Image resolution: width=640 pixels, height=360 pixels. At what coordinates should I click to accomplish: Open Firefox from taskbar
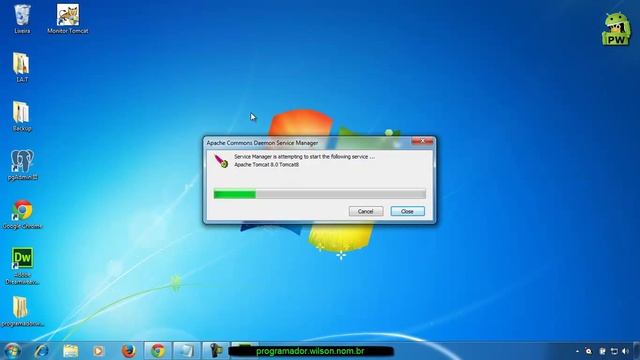[x=129, y=351]
